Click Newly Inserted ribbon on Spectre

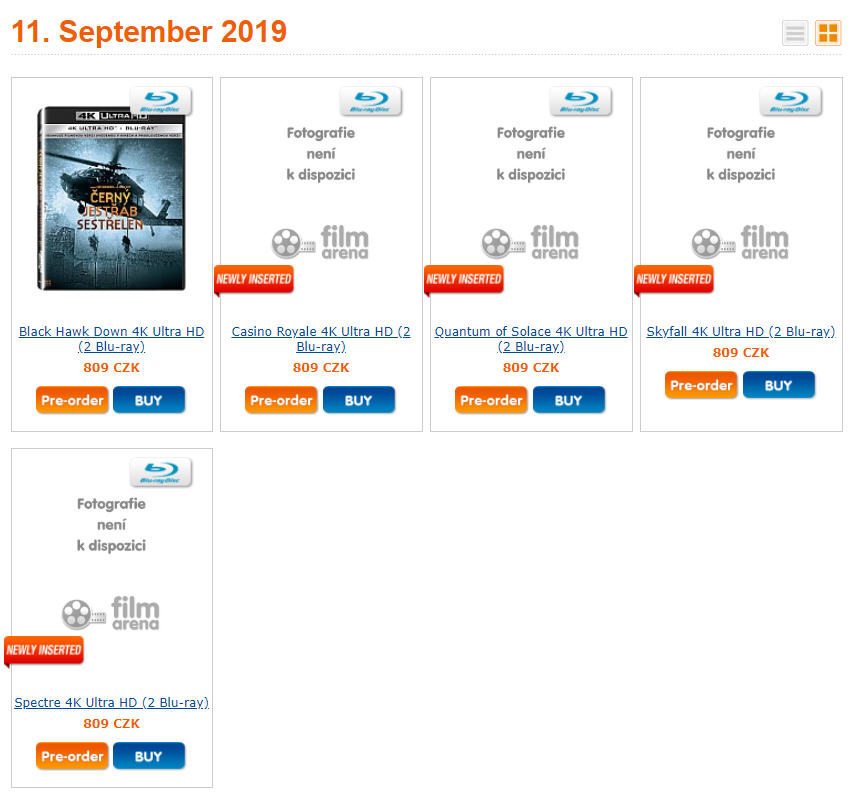(x=44, y=650)
